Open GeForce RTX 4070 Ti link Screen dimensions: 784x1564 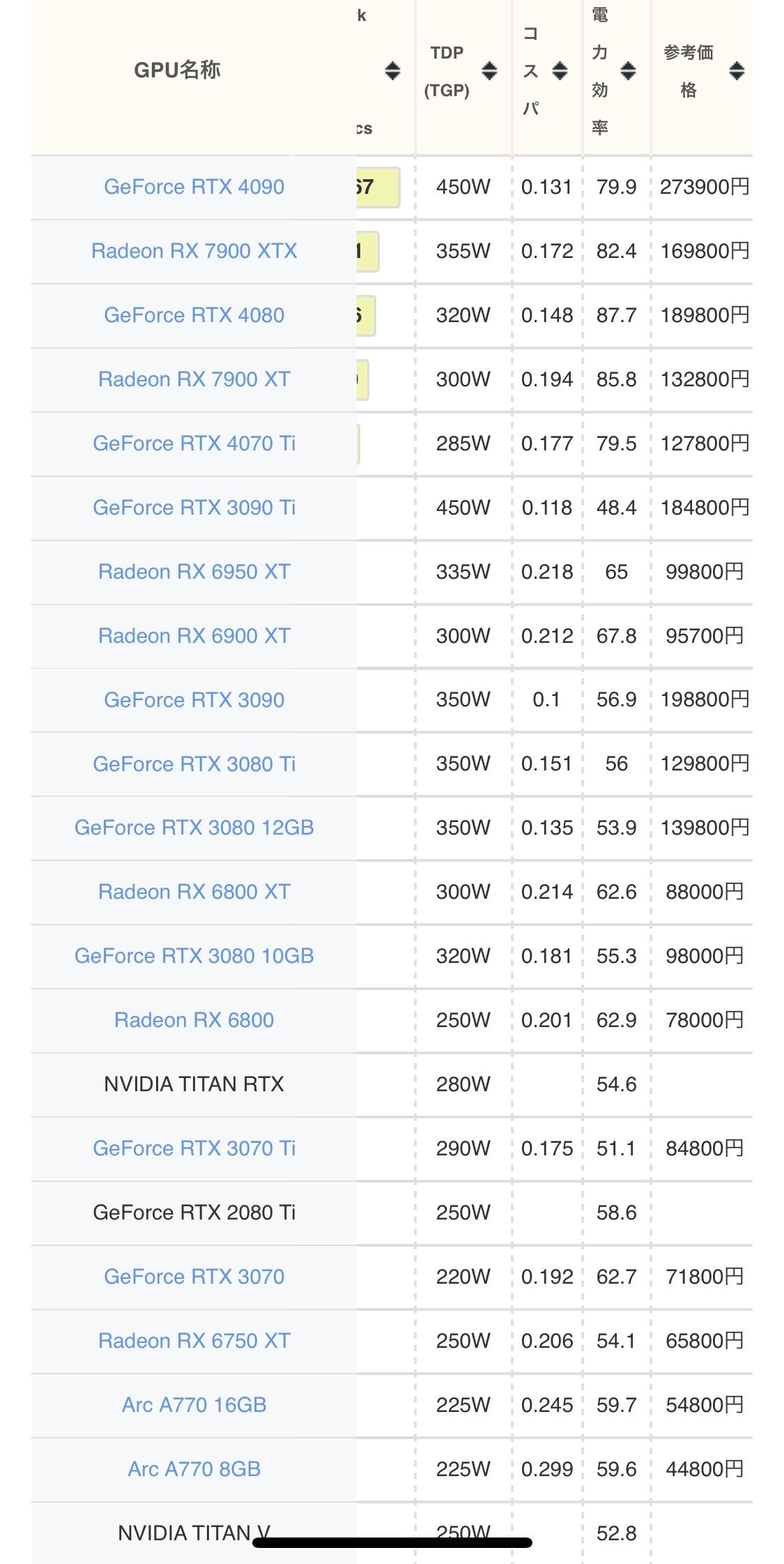(x=194, y=443)
